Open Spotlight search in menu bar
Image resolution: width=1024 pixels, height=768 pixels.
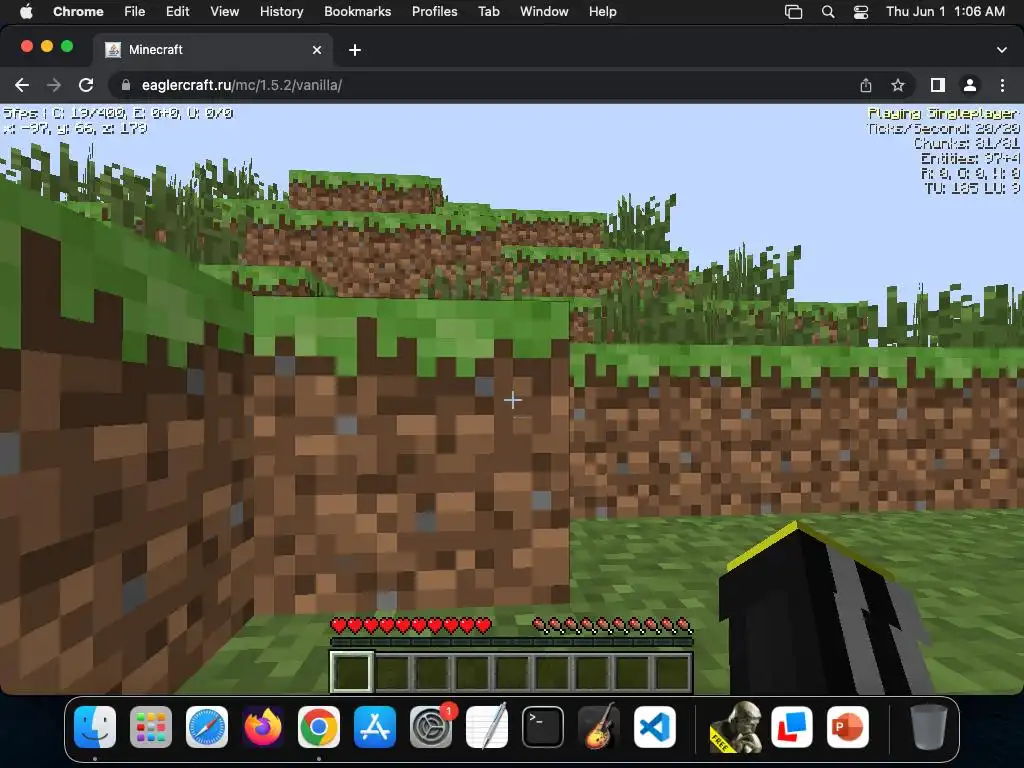(827, 12)
